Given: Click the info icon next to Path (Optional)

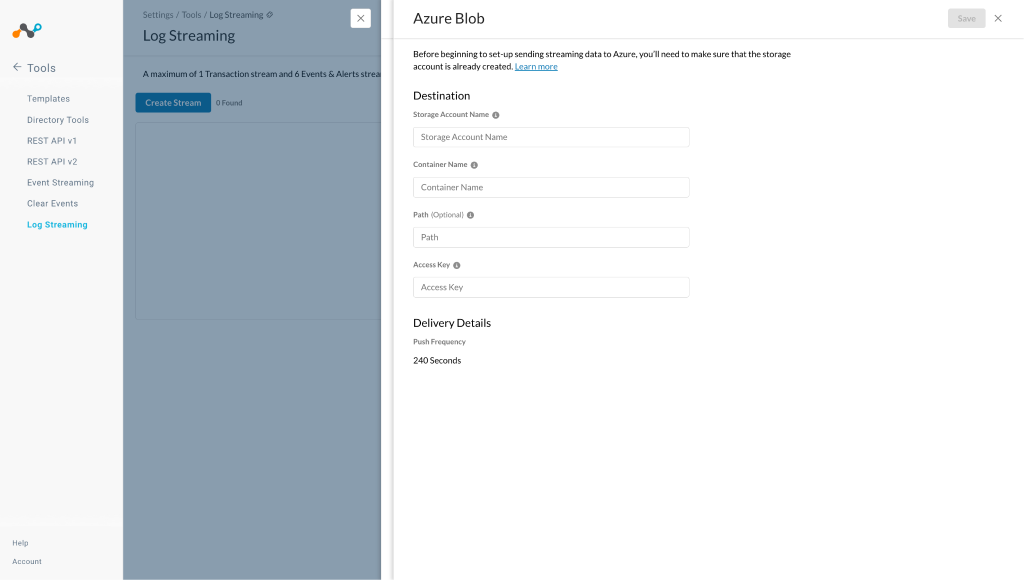Looking at the screenshot, I should click(x=470, y=215).
